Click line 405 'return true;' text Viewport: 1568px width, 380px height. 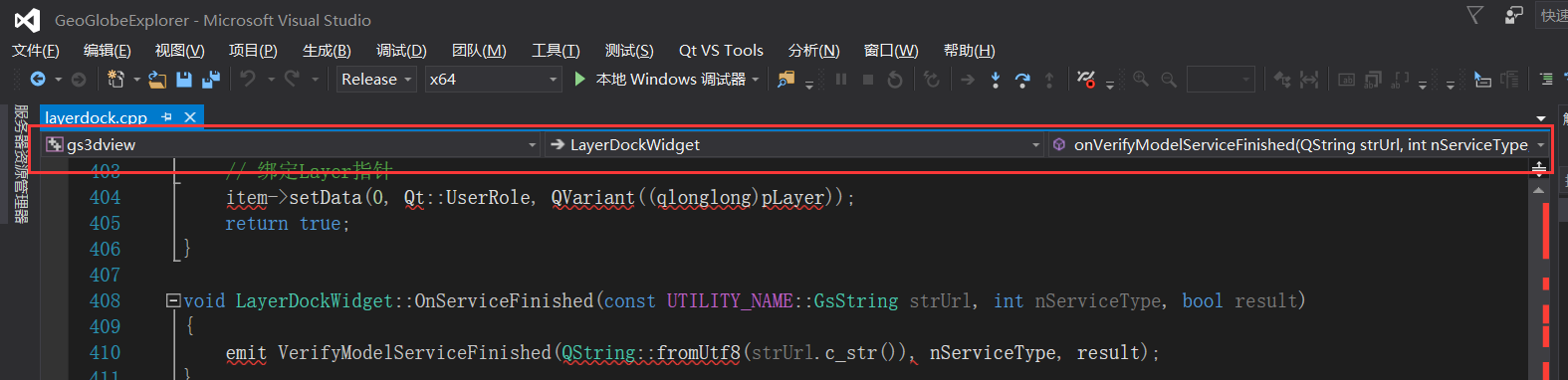point(288,224)
